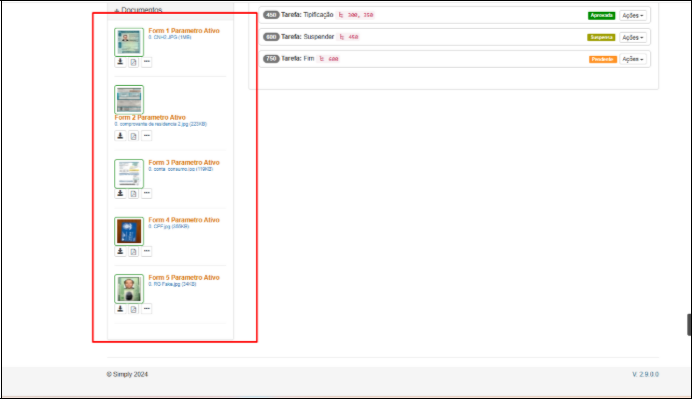Open Ações dropdown for Tarefa Suspender
This screenshot has width=692, height=399.
633,38
